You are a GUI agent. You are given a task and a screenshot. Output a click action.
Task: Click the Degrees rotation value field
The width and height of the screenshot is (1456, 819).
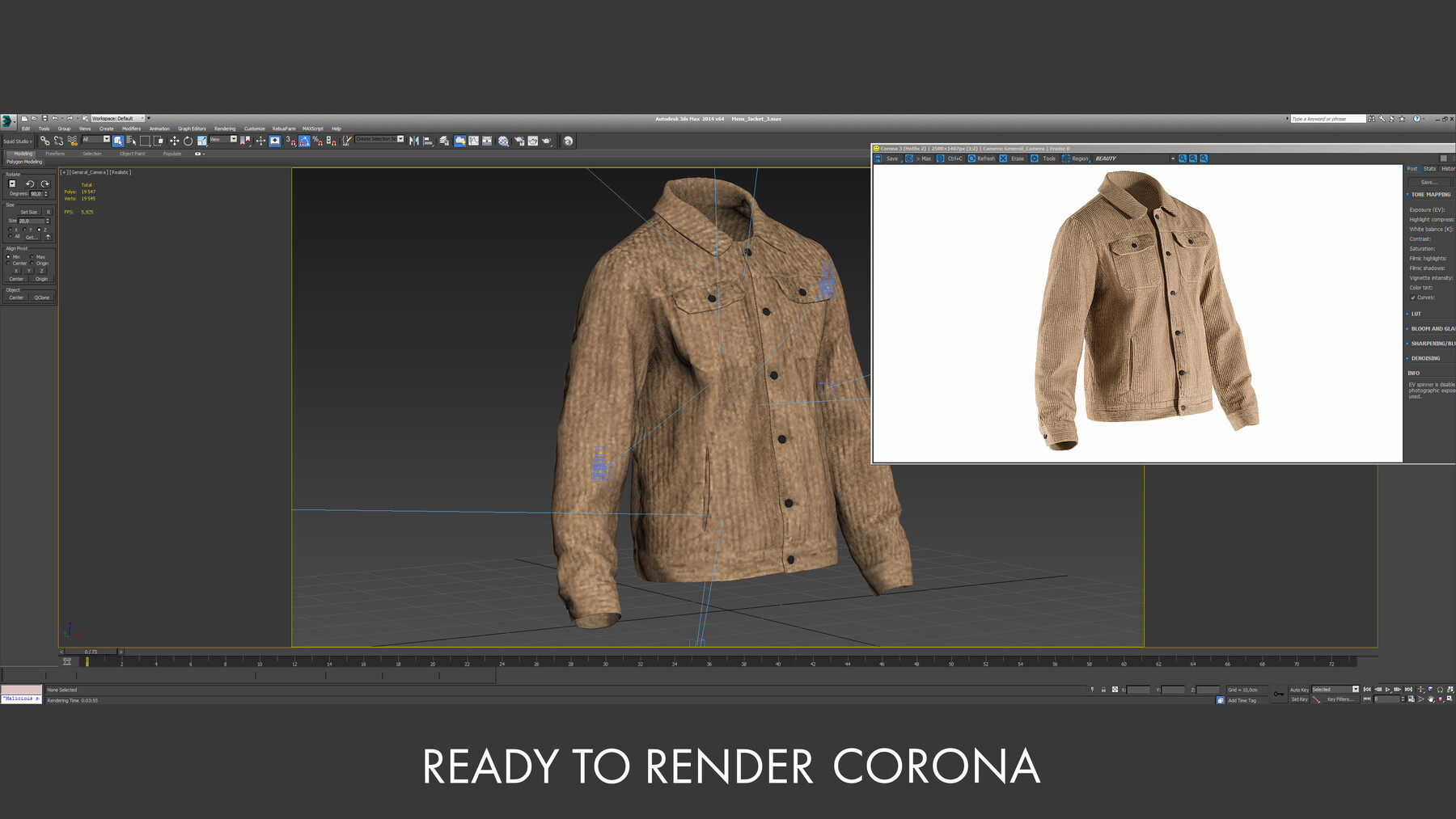click(36, 194)
